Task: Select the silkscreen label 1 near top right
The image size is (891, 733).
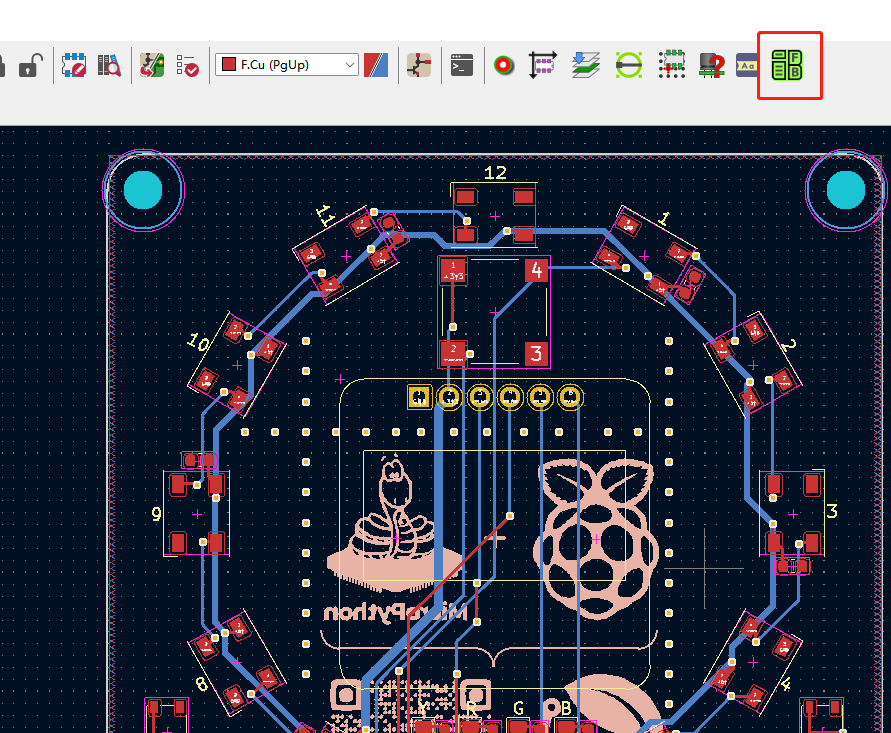Action: (663, 218)
